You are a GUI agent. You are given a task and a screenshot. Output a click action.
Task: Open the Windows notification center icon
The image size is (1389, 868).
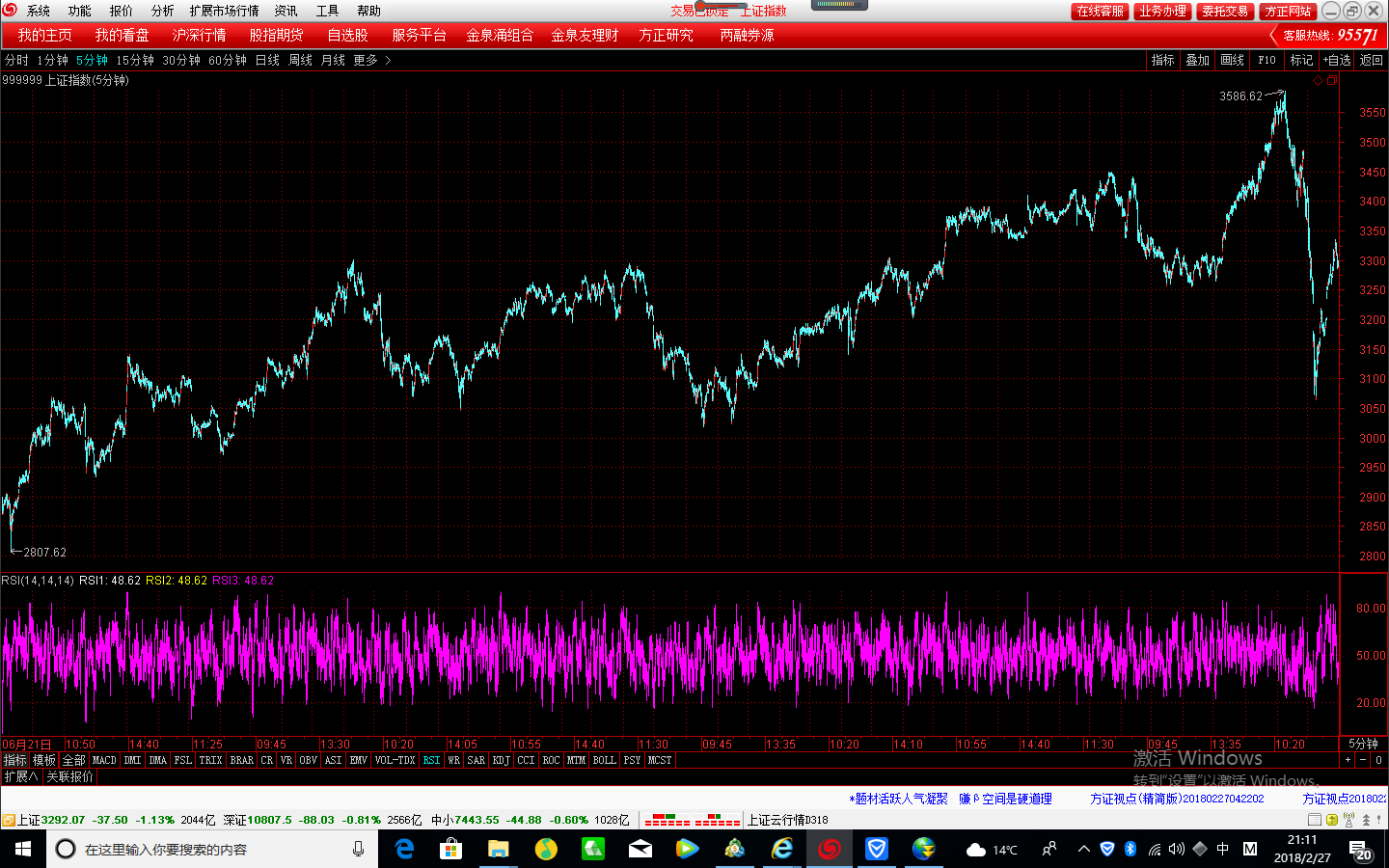[x=1358, y=850]
